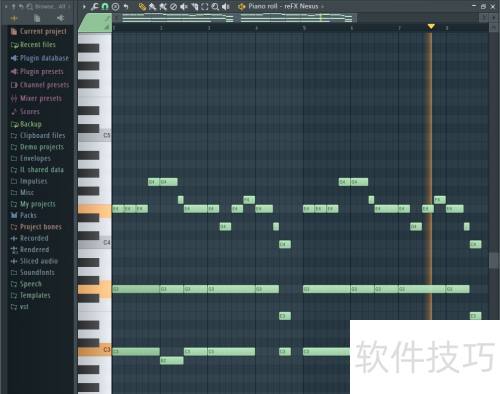Viewport: 500px width, 394px height.
Task: Minimize the piano roll window
Action: point(474,6)
